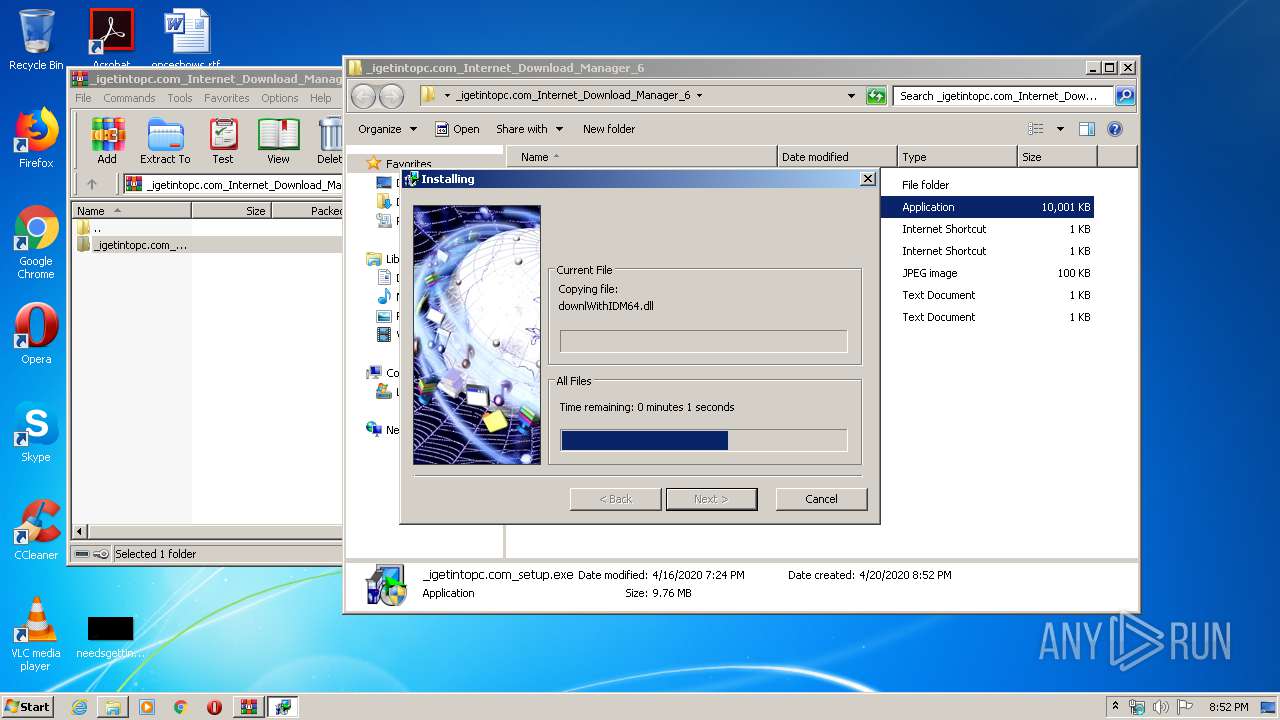1280x720 pixels.
Task: Open the WinRAR Help menu
Action: point(321,98)
